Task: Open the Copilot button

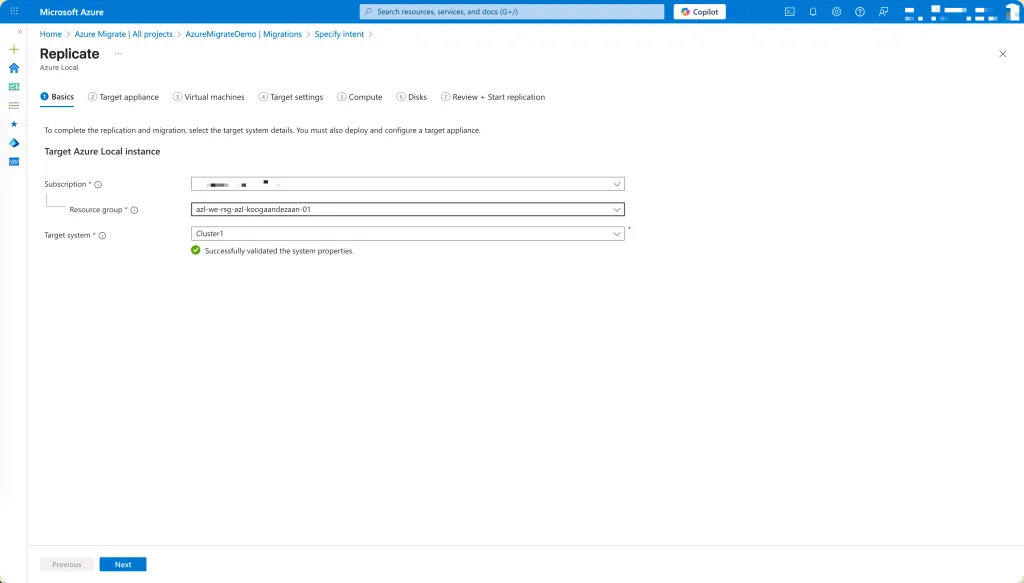Action: [700, 12]
